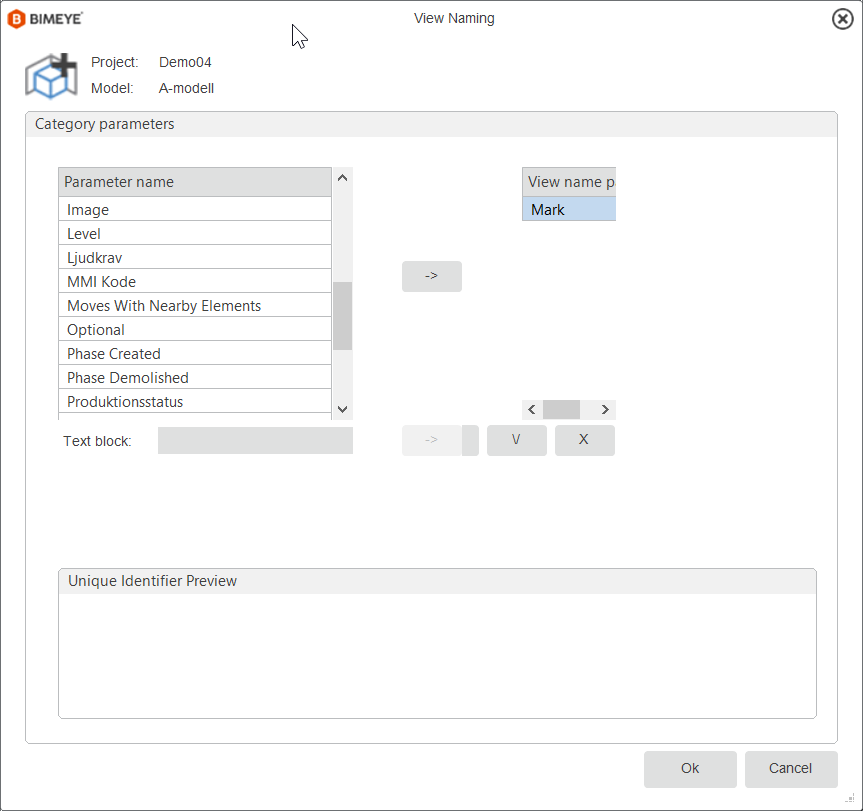The width and height of the screenshot is (863, 811).
Task: Click the parameter list vertical scrollbar thumb
Action: [x=342, y=316]
